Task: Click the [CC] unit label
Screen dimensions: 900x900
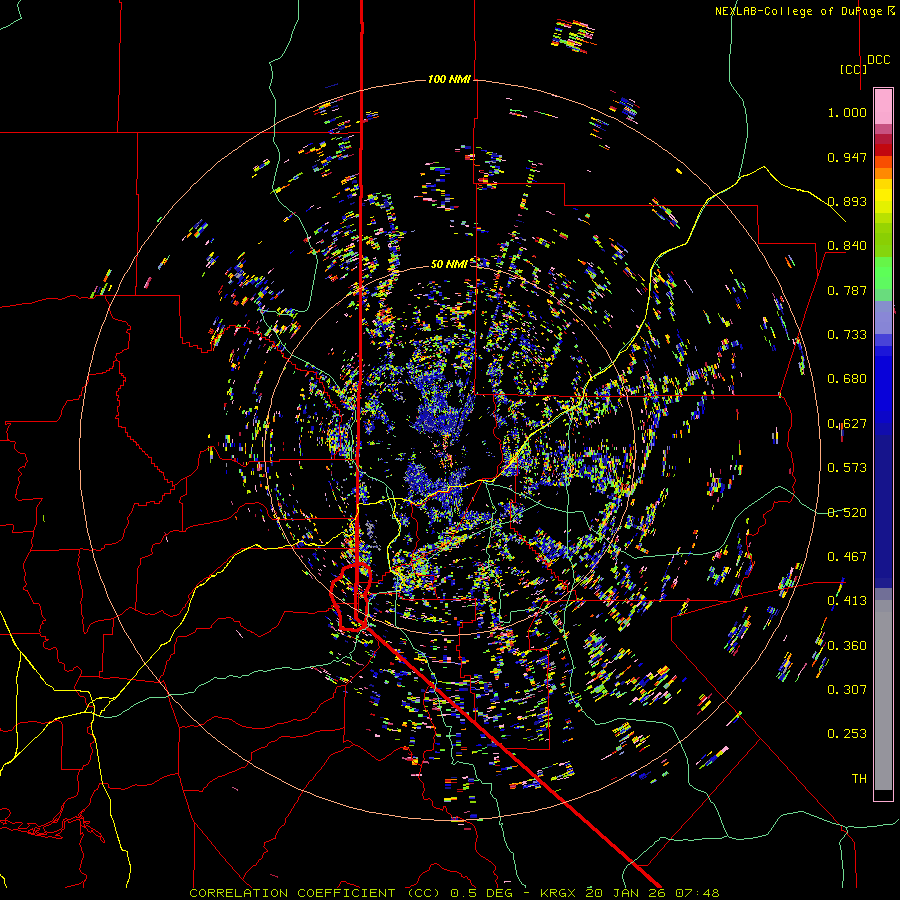Action: (x=853, y=69)
